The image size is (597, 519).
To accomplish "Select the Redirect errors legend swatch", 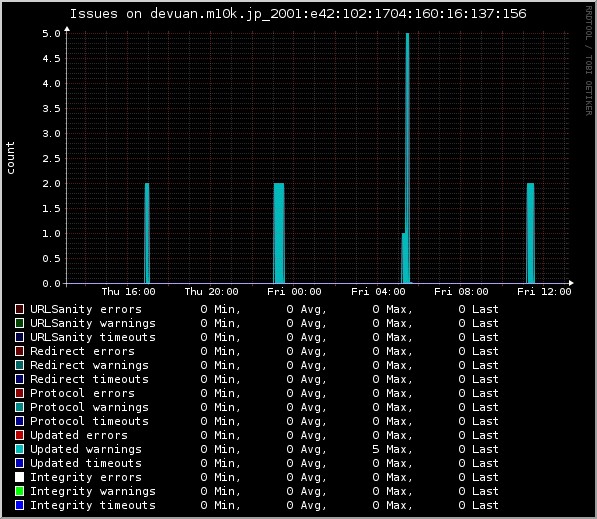I will click(x=19, y=351).
